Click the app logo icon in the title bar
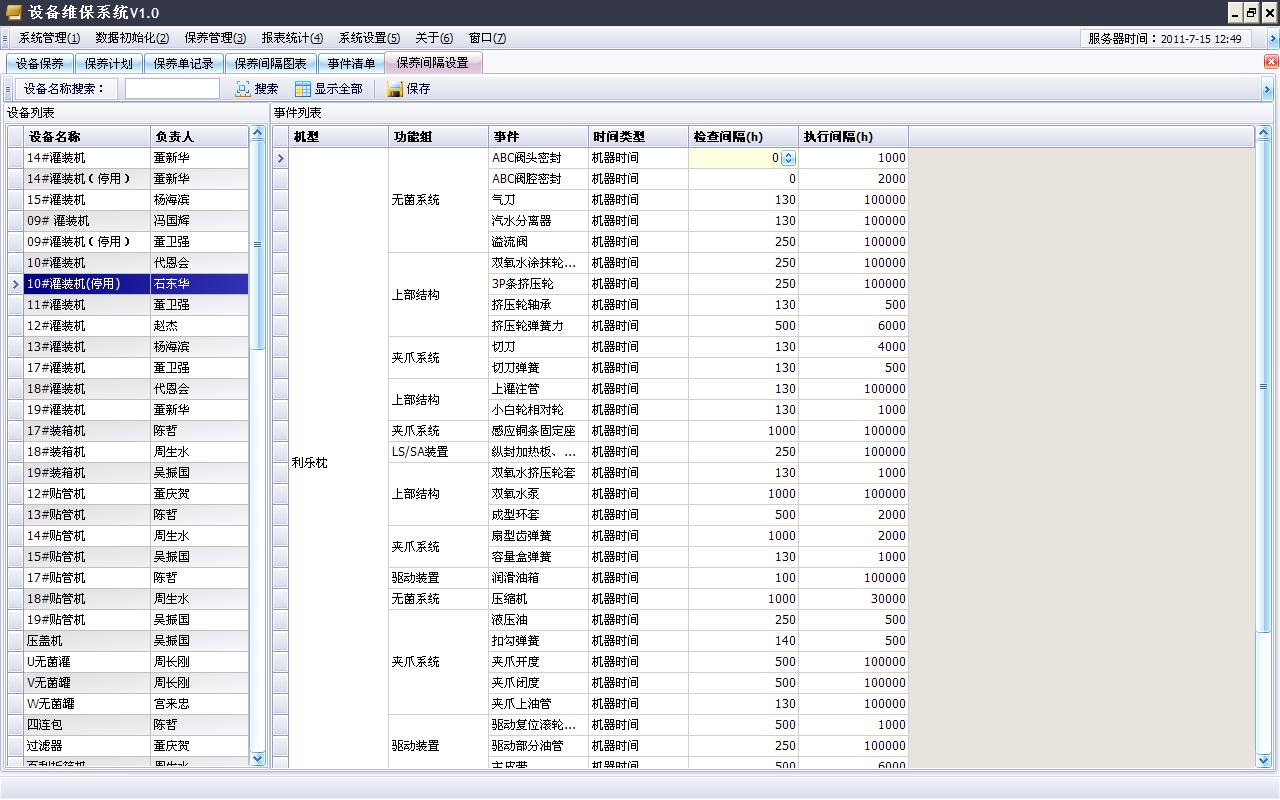The image size is (1280, 800). point(12,12)
